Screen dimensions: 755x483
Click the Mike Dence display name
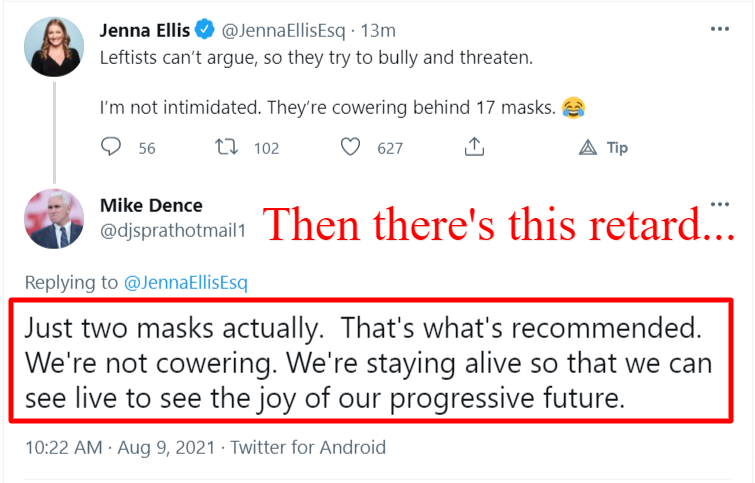click(151, 206)
